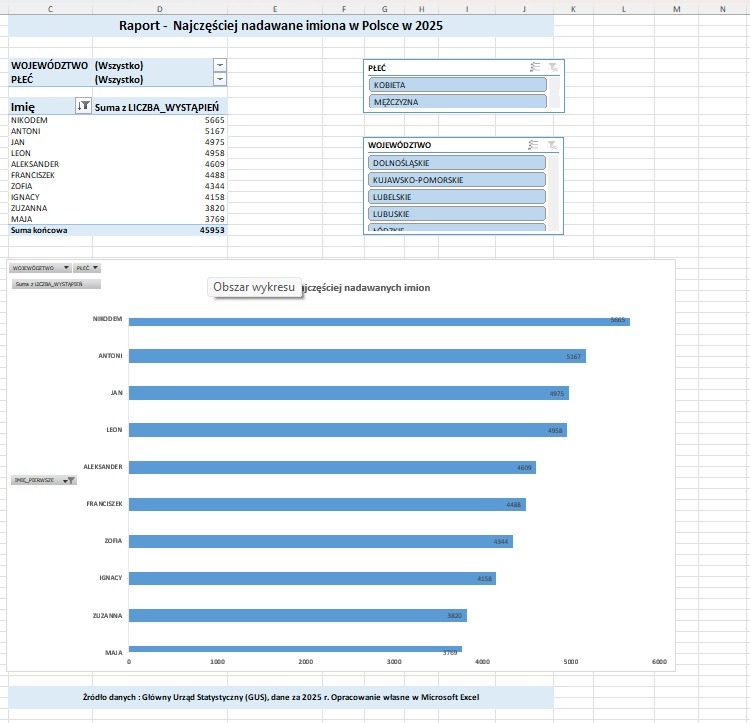Toggle multi-select in PŁEĆ slicer
Viewport: 750px width, 723px height.
pos(535,67)
